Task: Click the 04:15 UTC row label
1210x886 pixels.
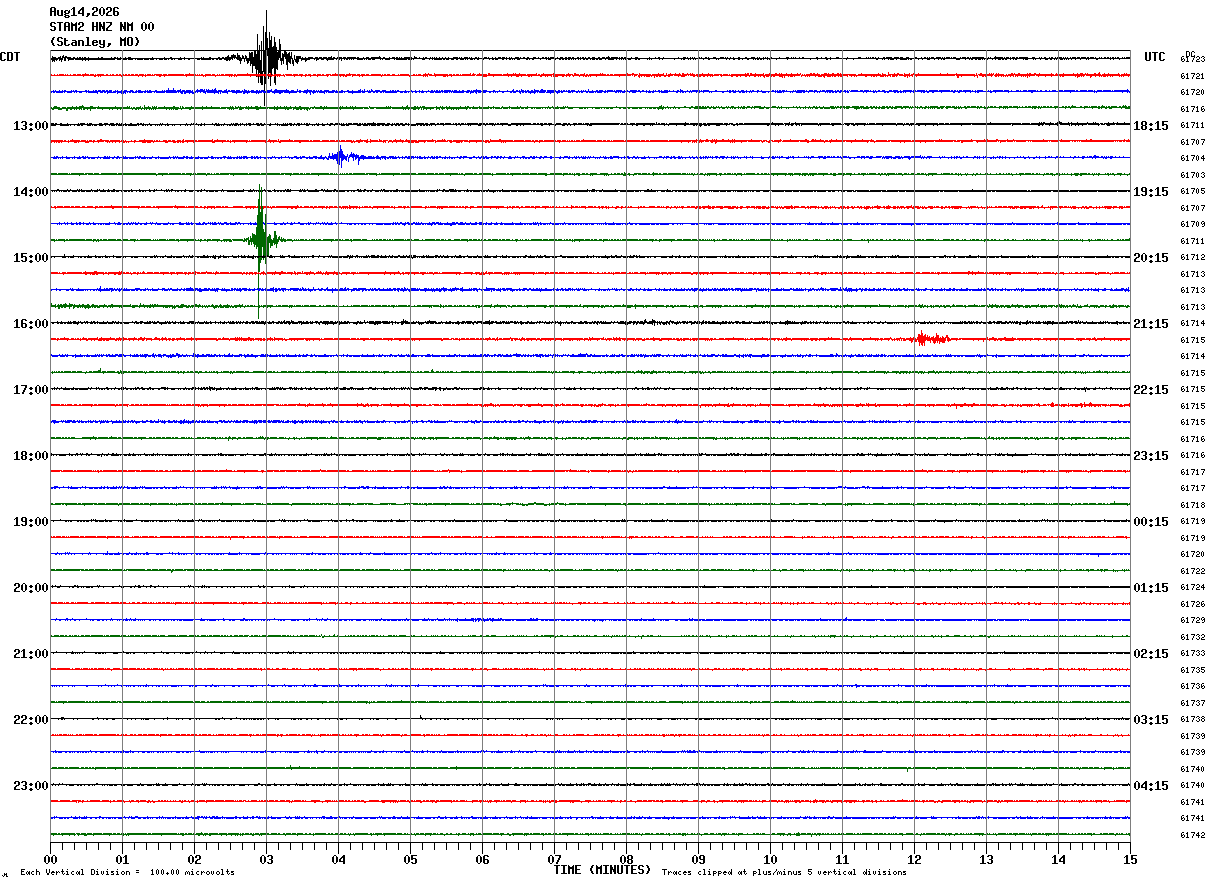Action: coord(1152,786)
